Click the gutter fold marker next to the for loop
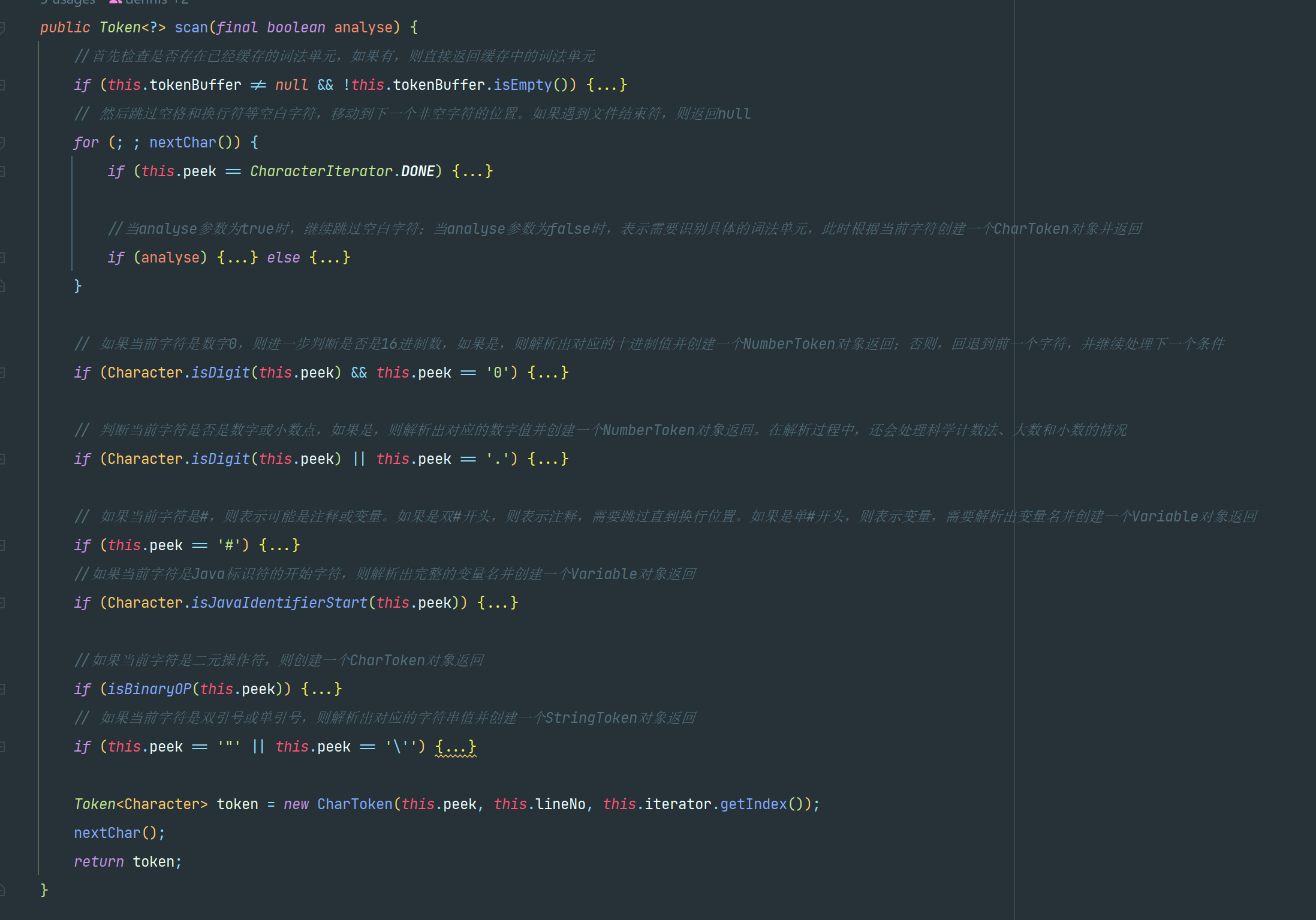Image resolution: width=1316 pixels, height=920 pixels. [3, 142]
